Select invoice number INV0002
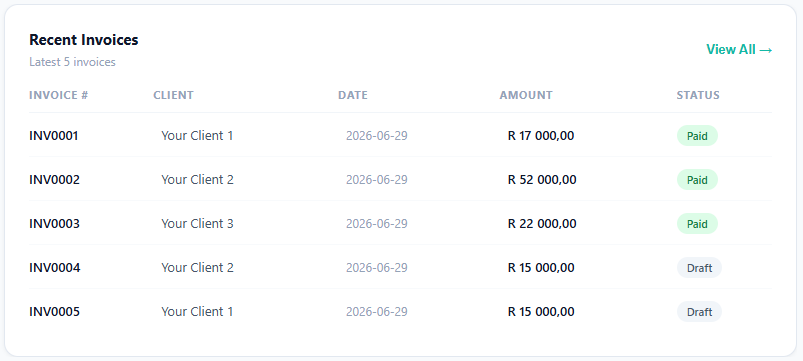The image size is (803, 361). (x=54, y=180)
